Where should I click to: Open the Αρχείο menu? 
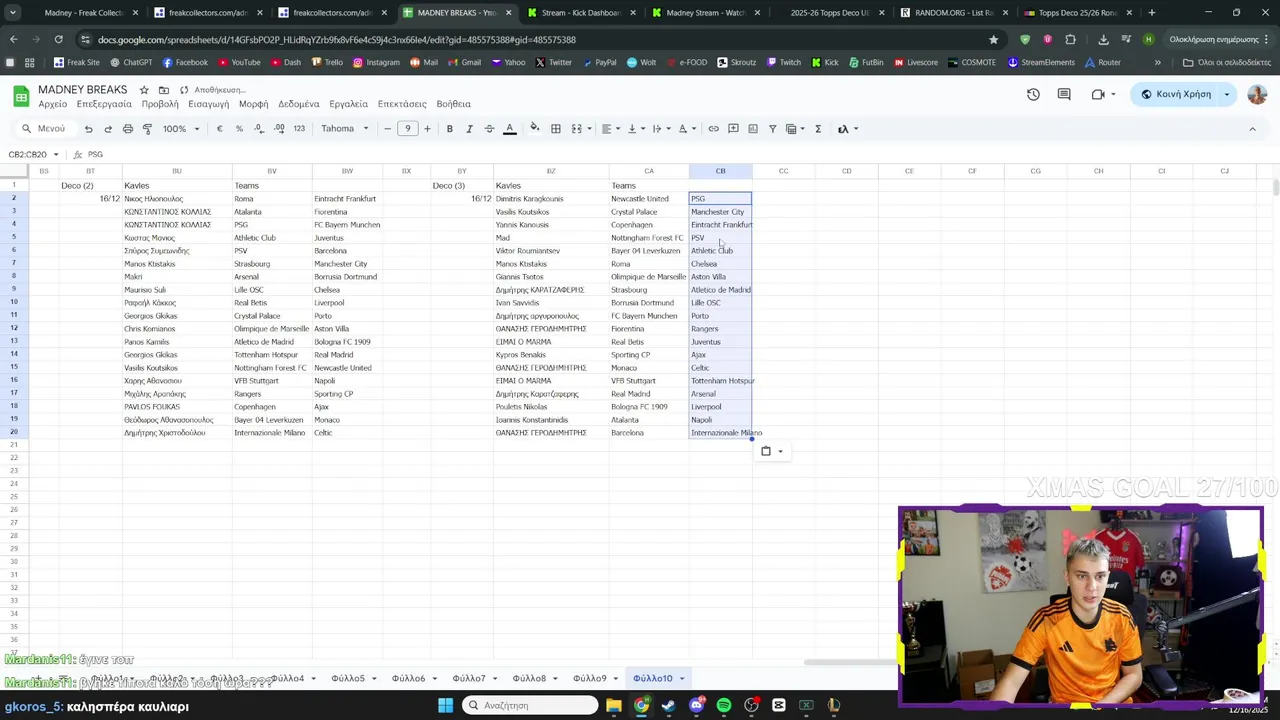53,104
